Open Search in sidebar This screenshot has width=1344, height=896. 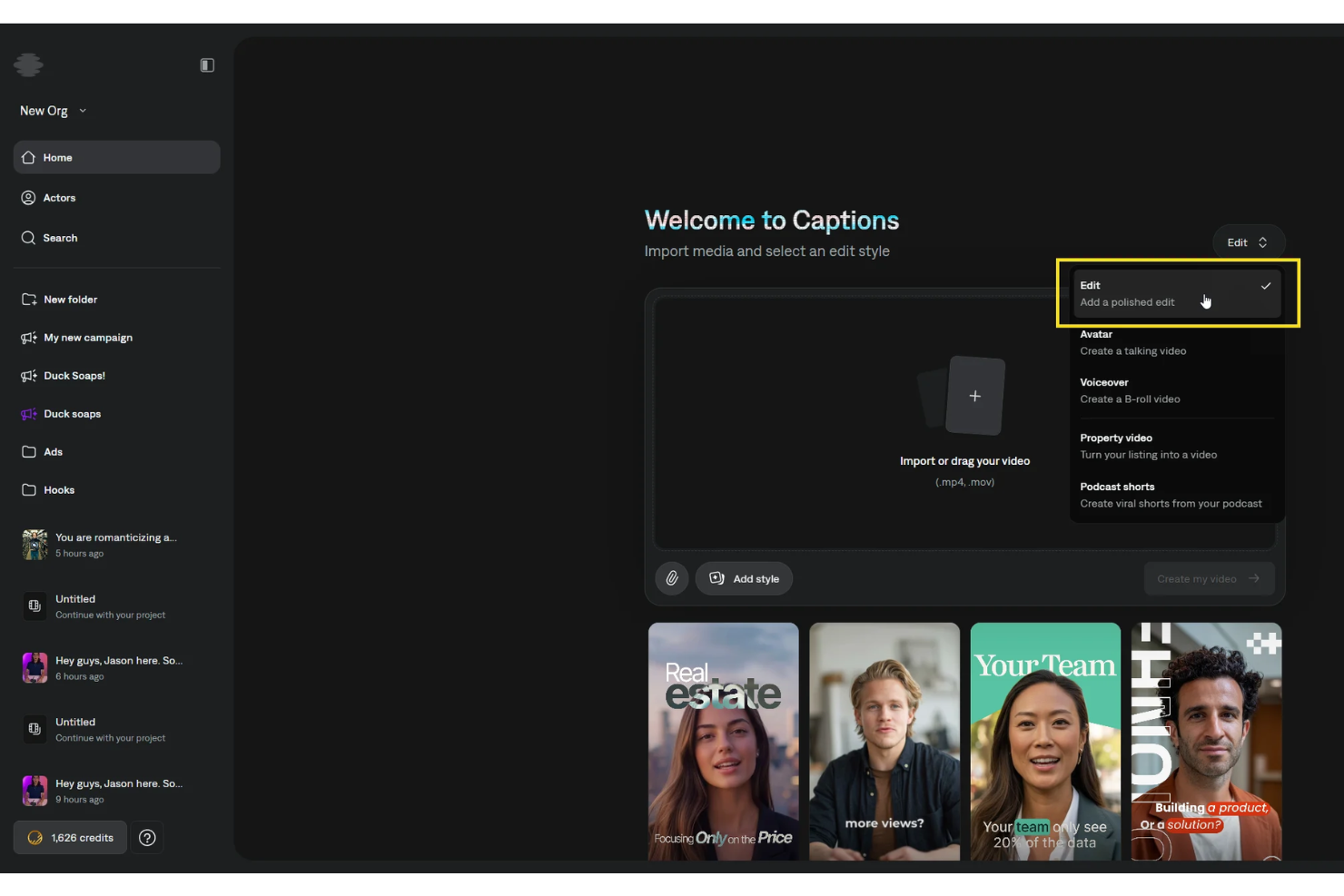116,238
